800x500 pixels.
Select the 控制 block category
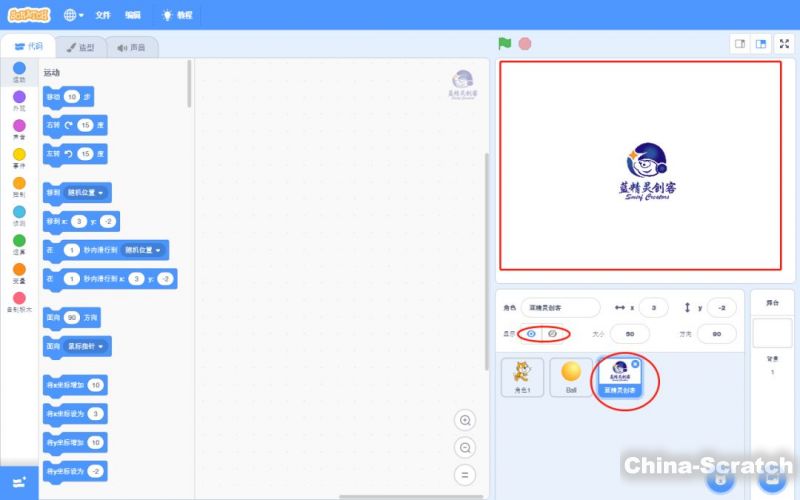pyautogui.click(x=19, y=187)
